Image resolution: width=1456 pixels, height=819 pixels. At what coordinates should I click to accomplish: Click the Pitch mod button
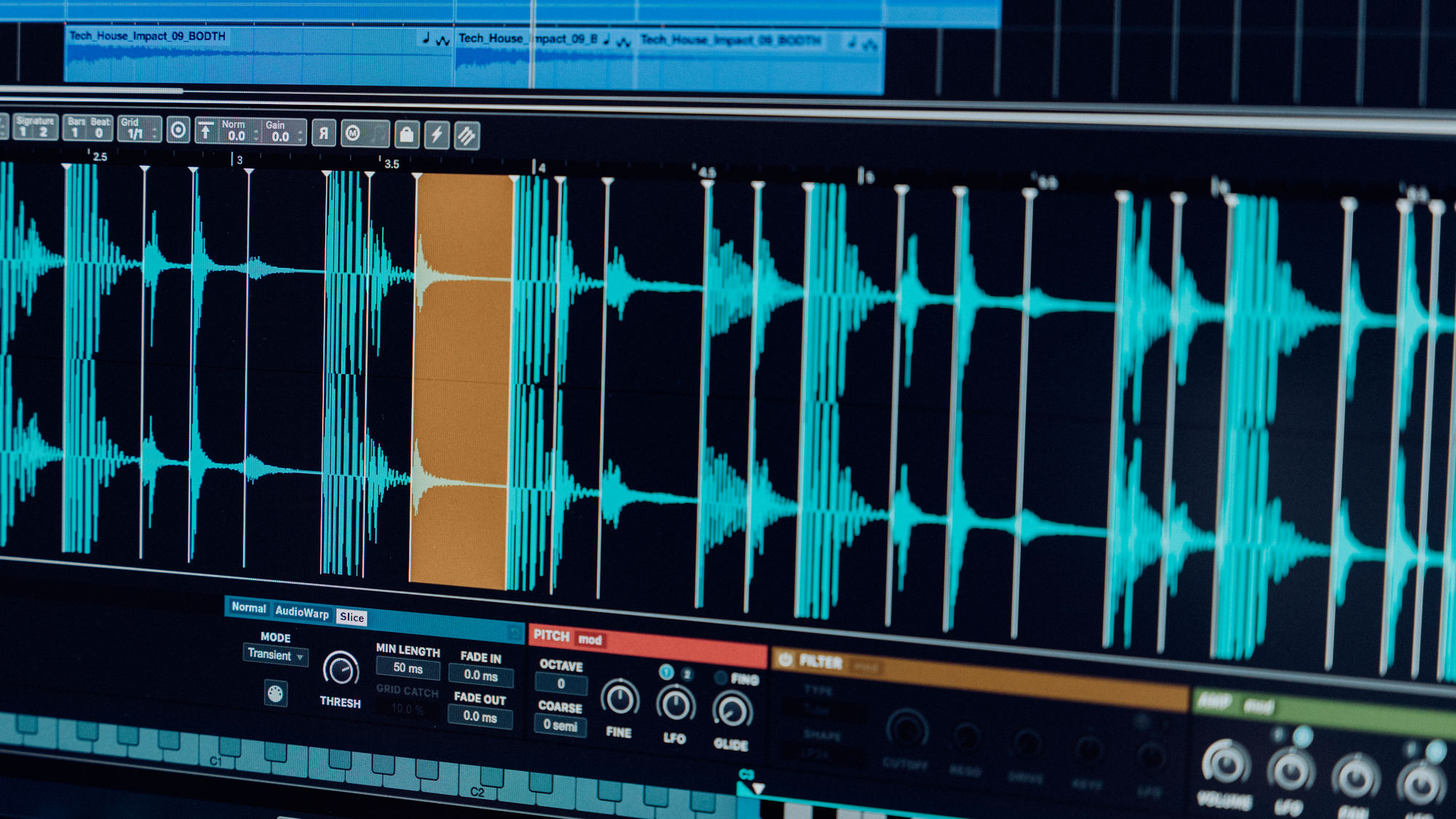[590, 639]
